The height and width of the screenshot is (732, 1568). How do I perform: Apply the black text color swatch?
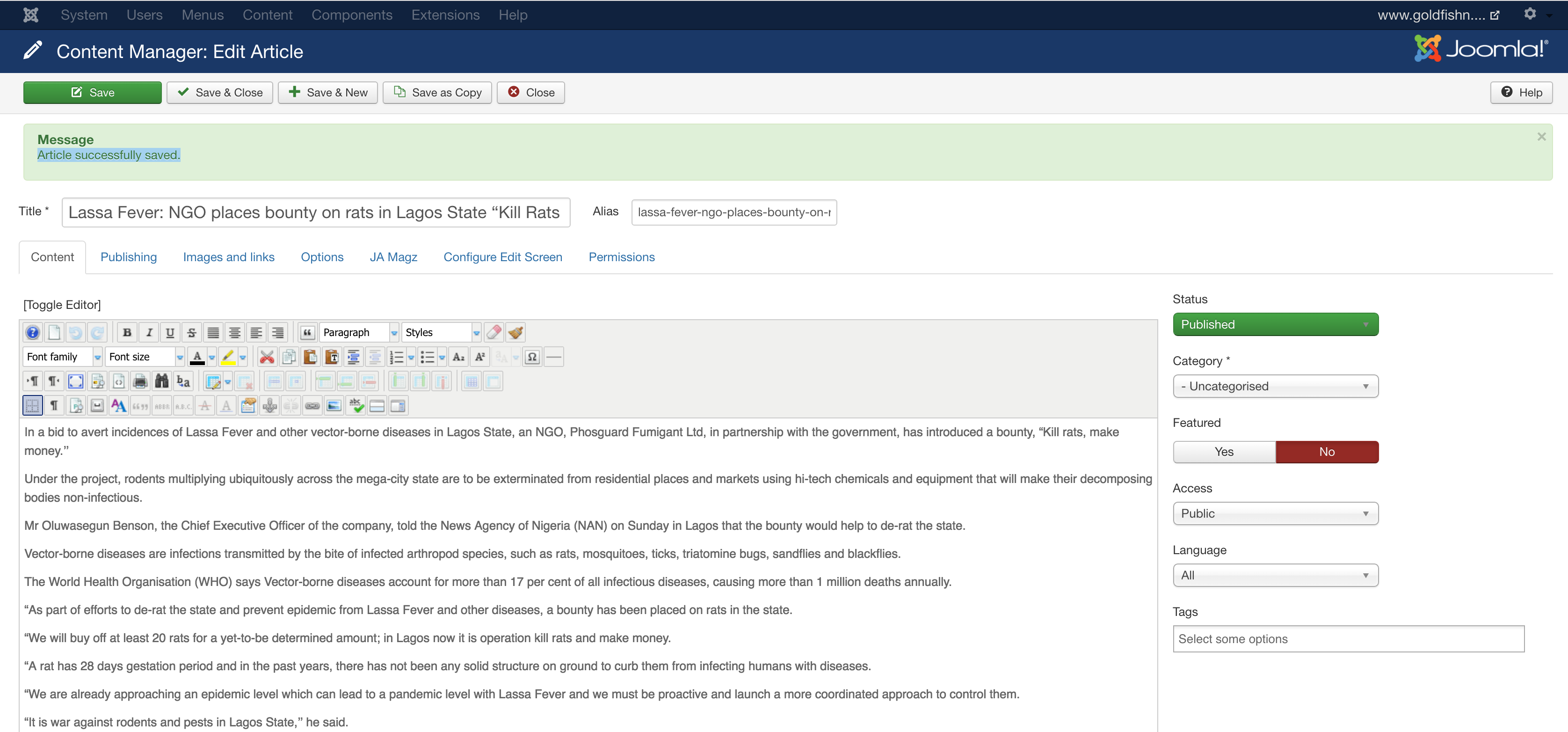(196, 357)
